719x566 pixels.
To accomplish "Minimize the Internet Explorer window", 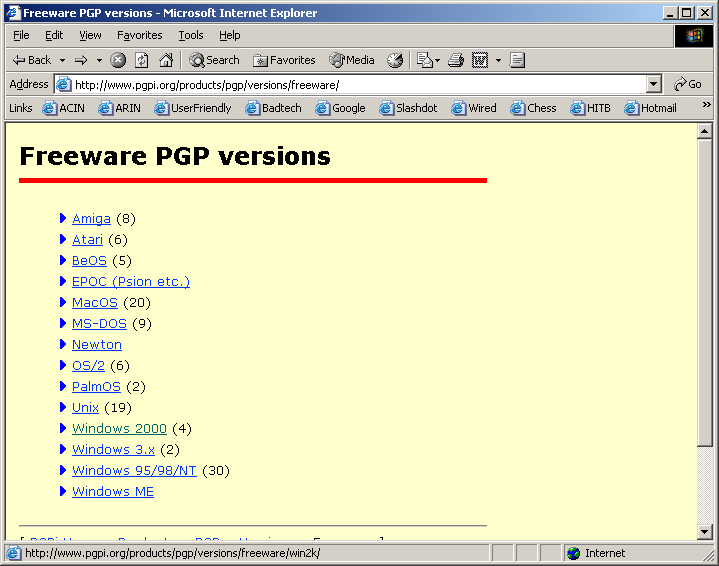I will pos(670,13).
